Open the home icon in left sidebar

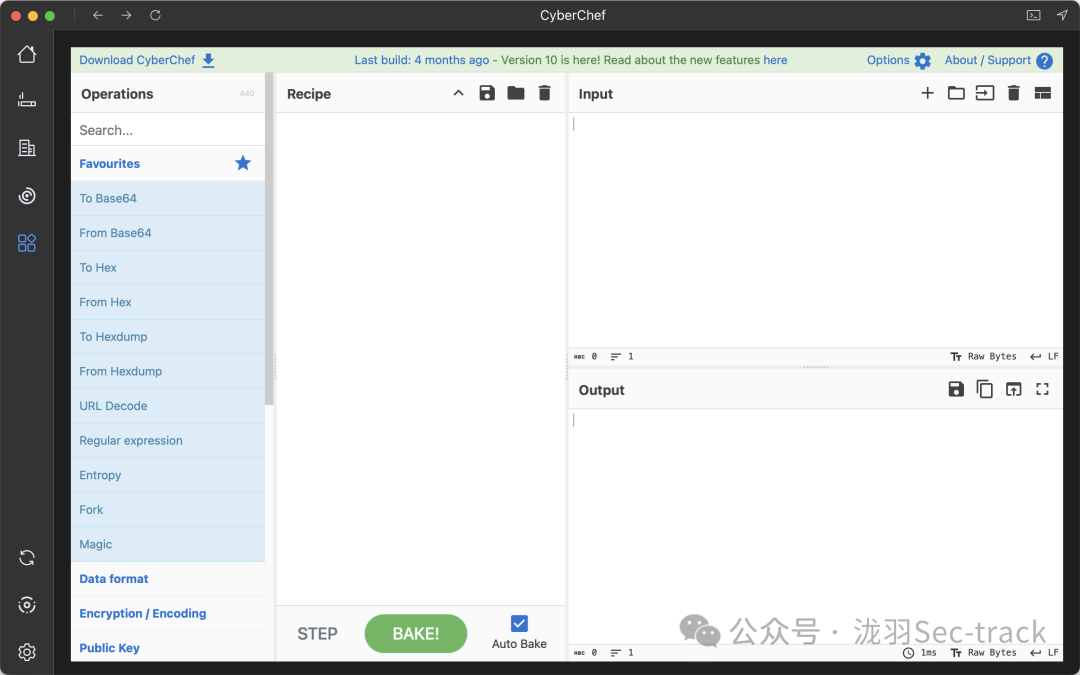pos(27,54)
